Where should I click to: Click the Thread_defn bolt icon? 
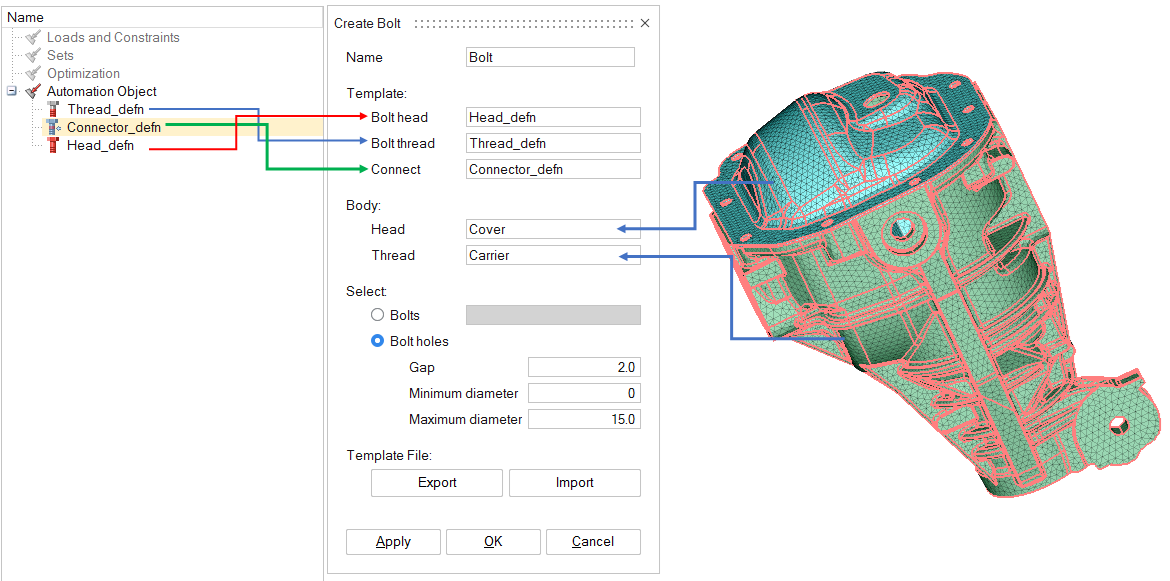click(x=53, y=109)
